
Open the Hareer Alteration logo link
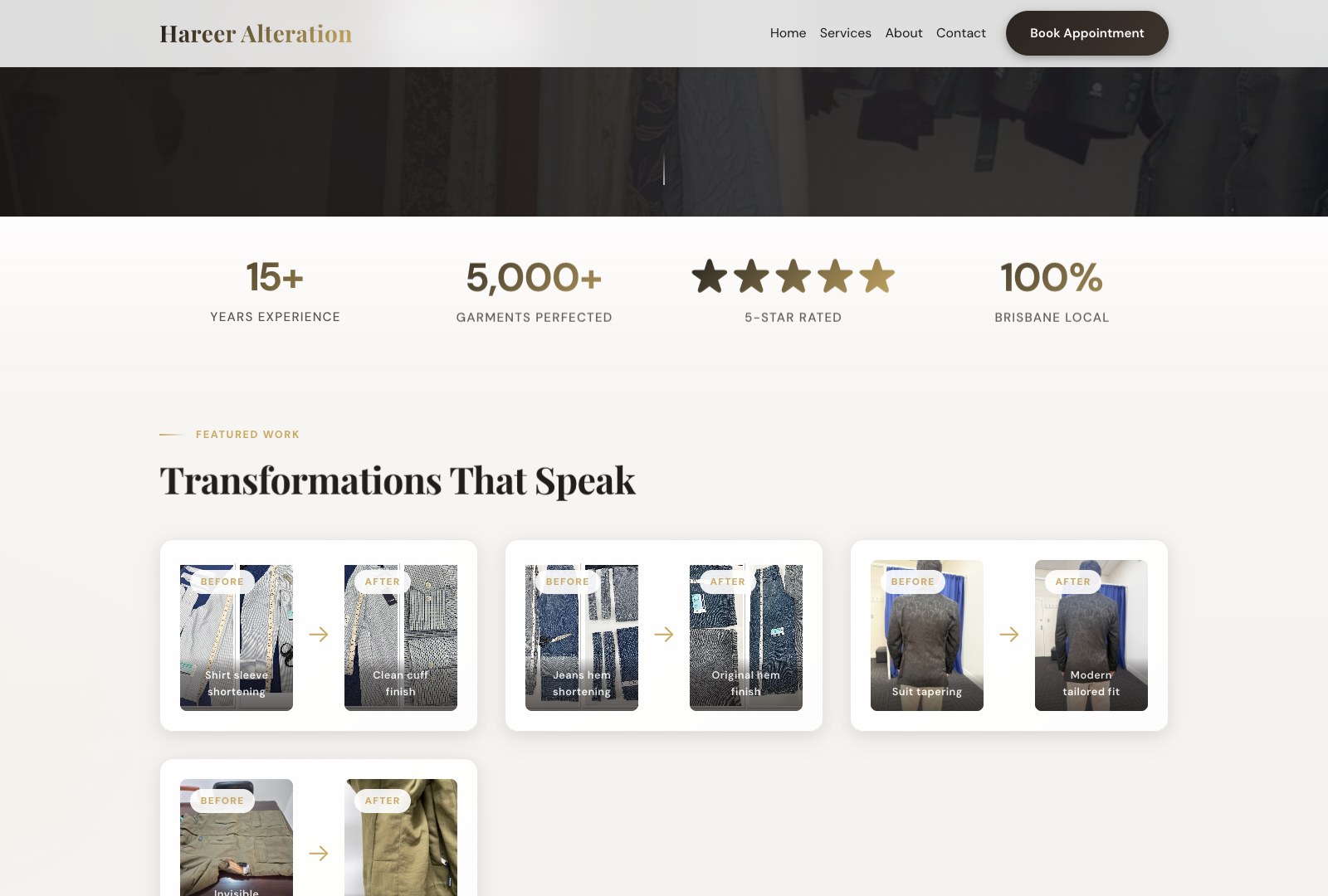click(x=256, y=33)
